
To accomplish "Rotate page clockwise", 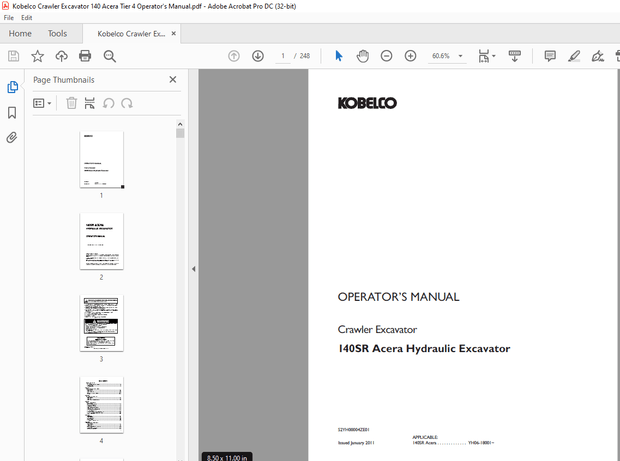I will [127, 103].
